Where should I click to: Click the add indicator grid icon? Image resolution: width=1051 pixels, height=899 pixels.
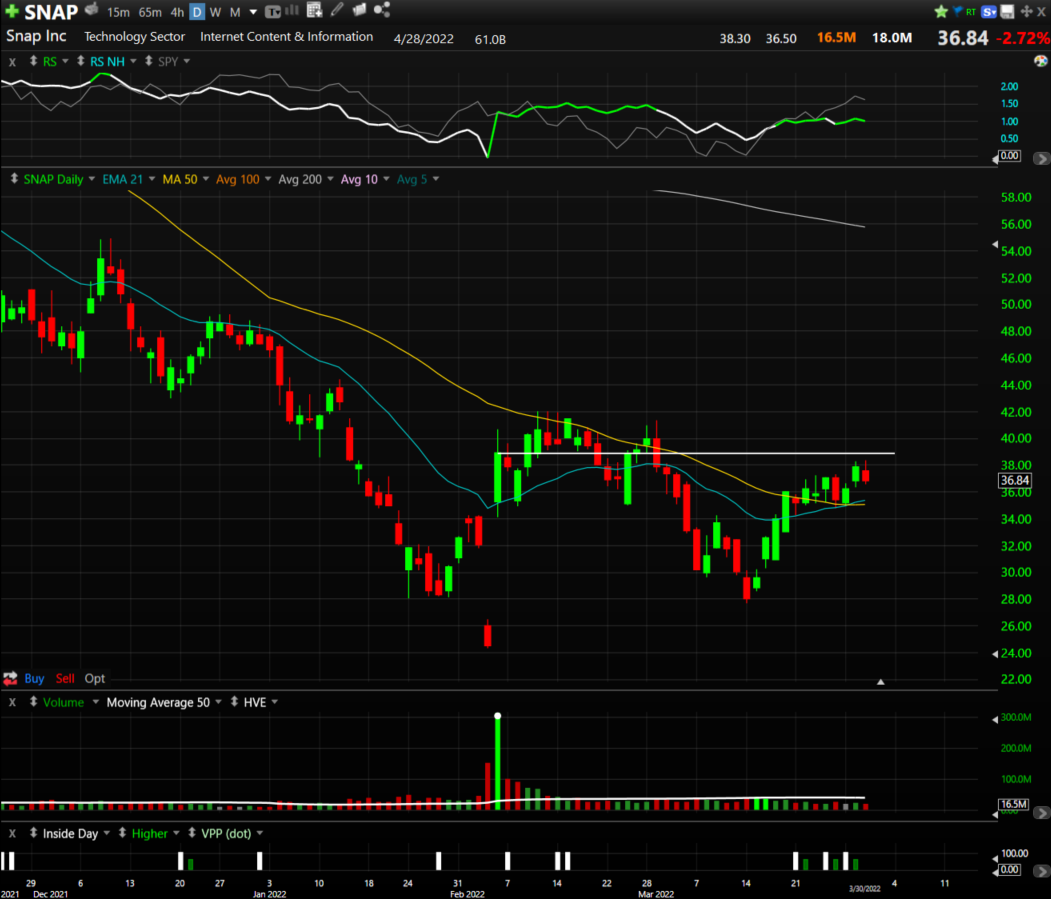[314, 10]
